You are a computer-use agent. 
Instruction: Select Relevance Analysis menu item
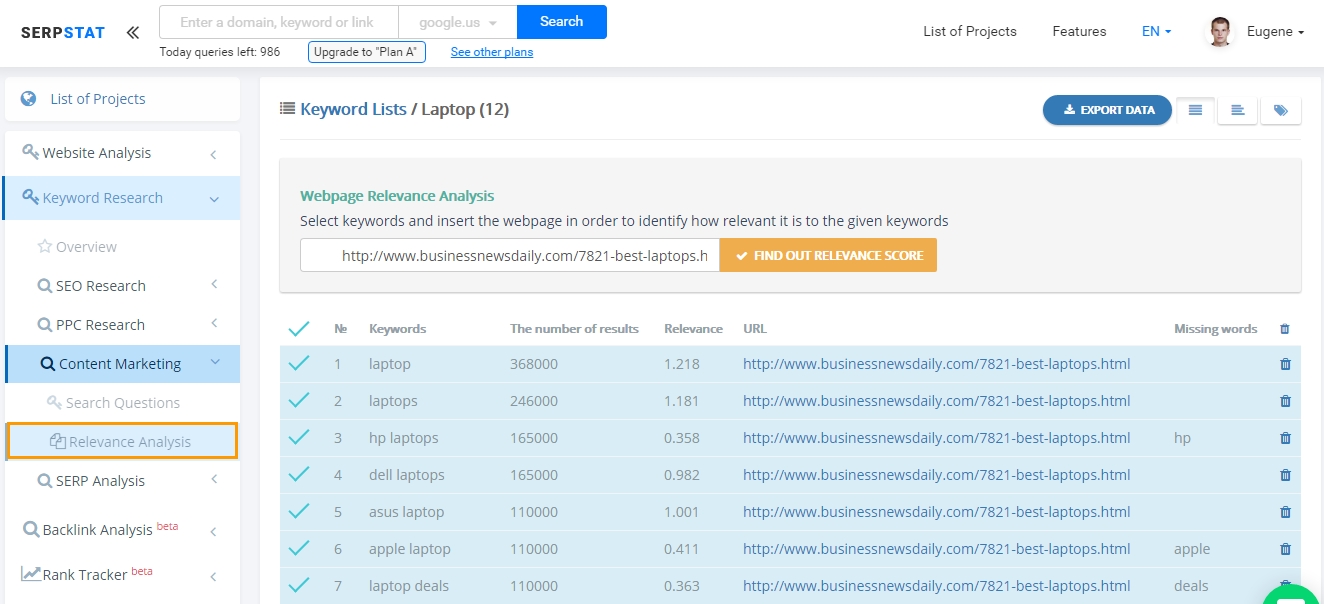[122, 441]
